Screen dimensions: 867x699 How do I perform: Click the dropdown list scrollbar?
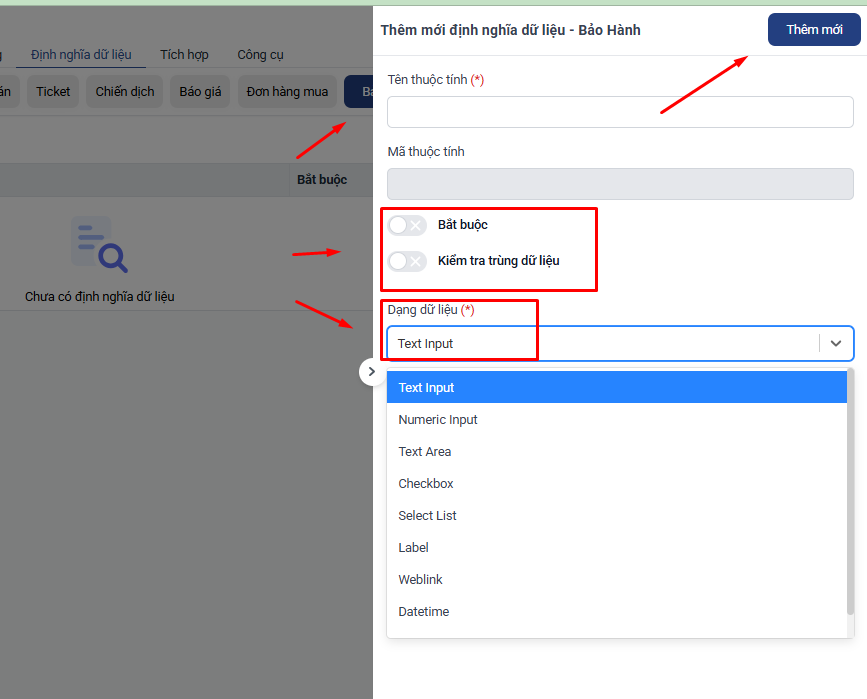850,490
